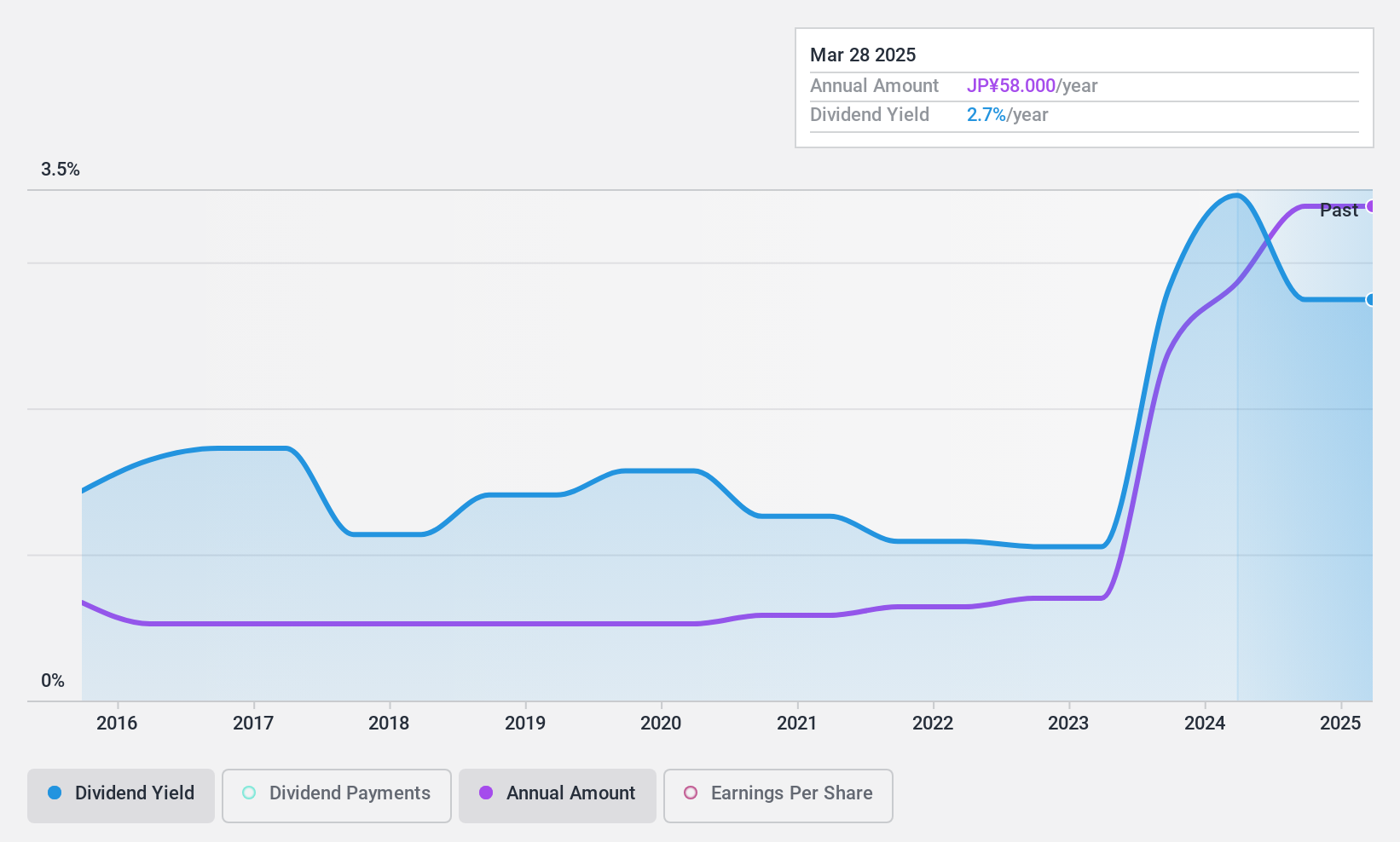Click the 2021 x-axis label
The width and height of the screenshot is (1400, 842).
pyautogui.click(x=797, y=724)
